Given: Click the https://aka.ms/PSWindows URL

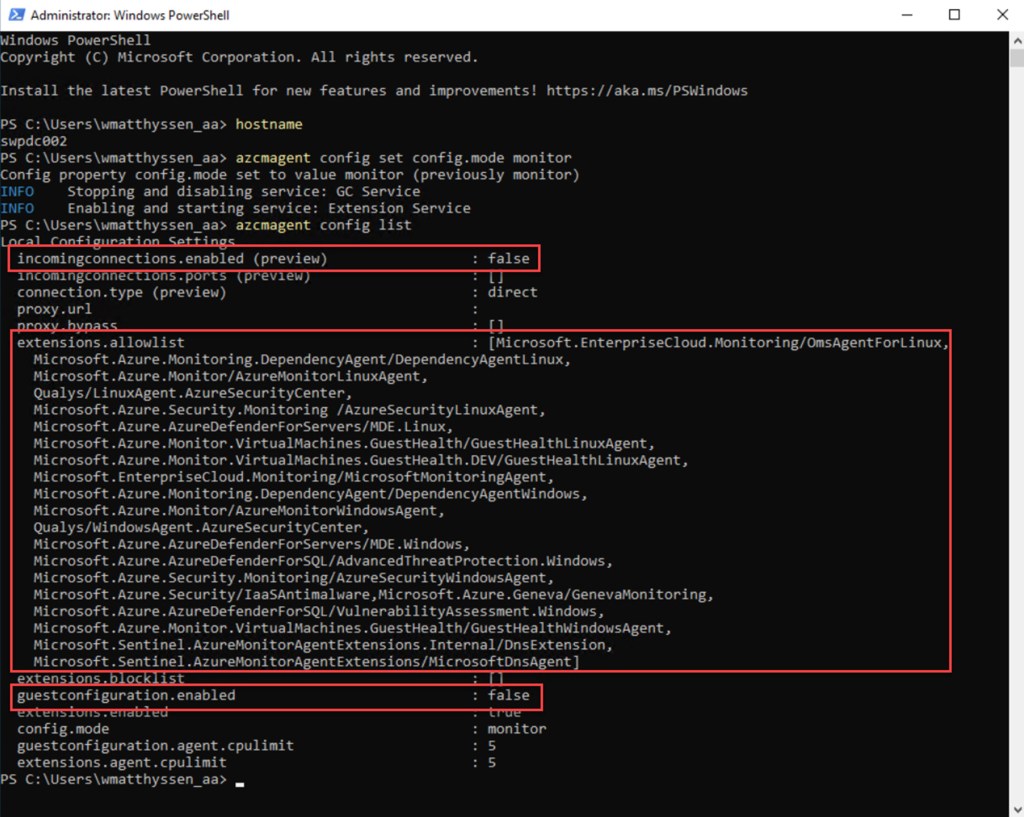Looking at the screenshot, I should 647,91.
